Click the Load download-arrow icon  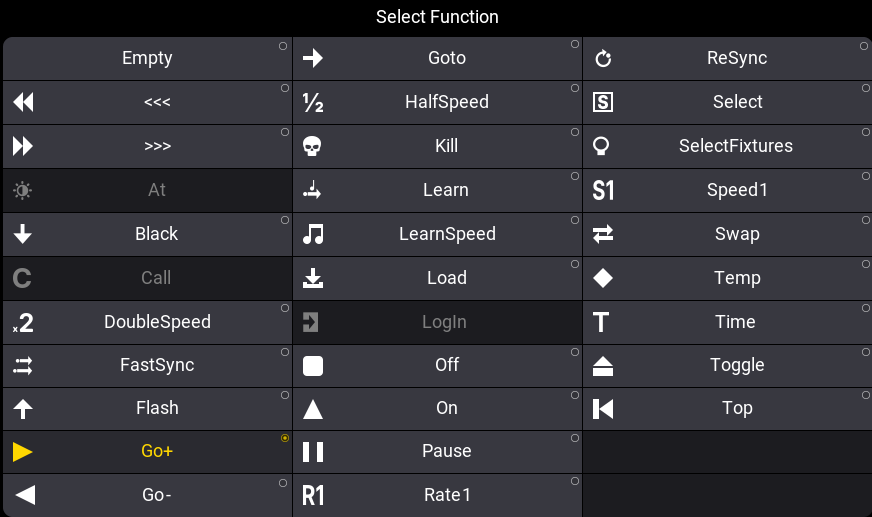pos(313,278)
